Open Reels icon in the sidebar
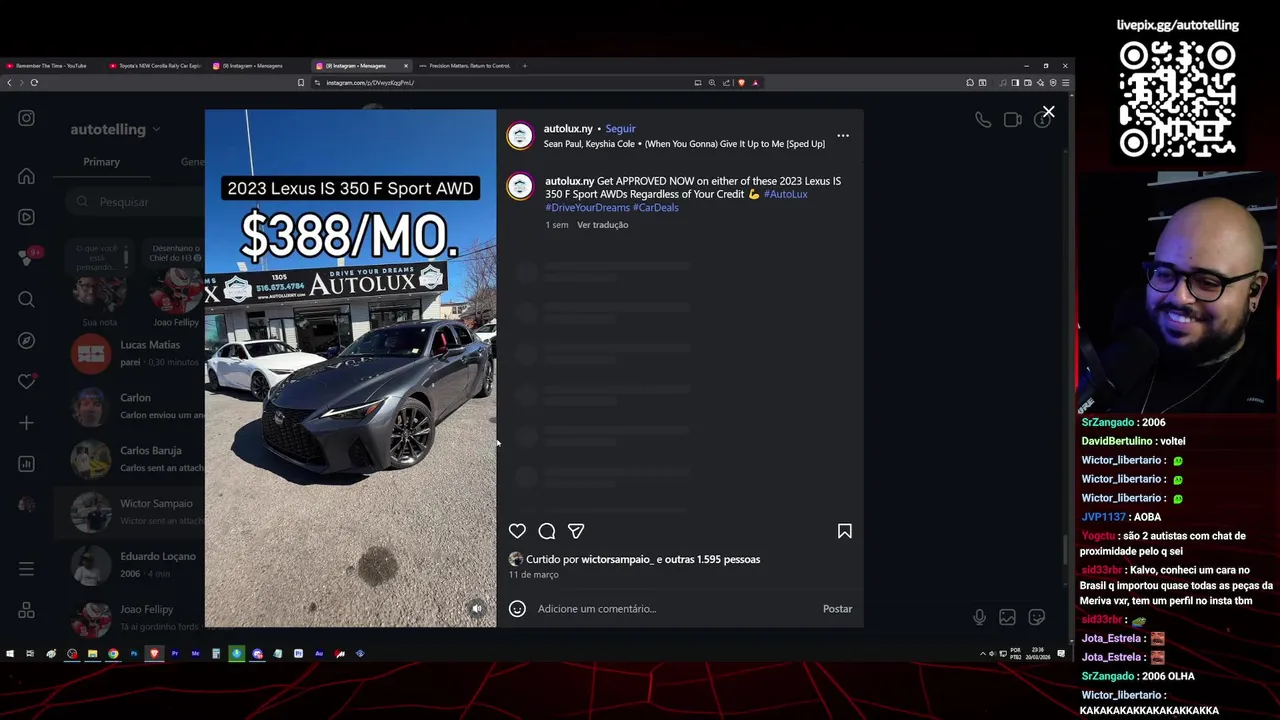Viewport: 1280px width, 720px height. [x=26, y=217]
